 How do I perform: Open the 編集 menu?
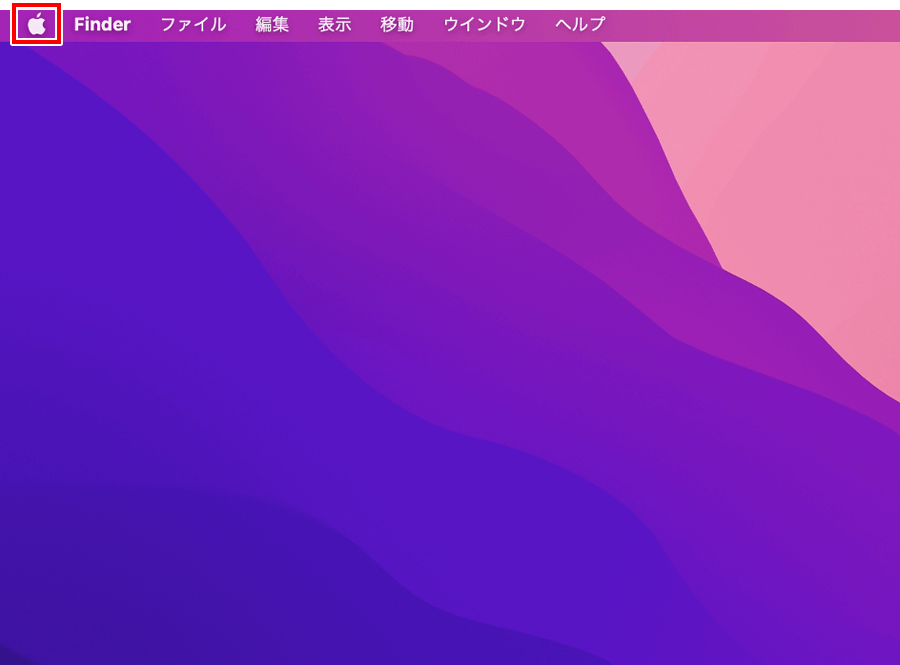(272, 25)
